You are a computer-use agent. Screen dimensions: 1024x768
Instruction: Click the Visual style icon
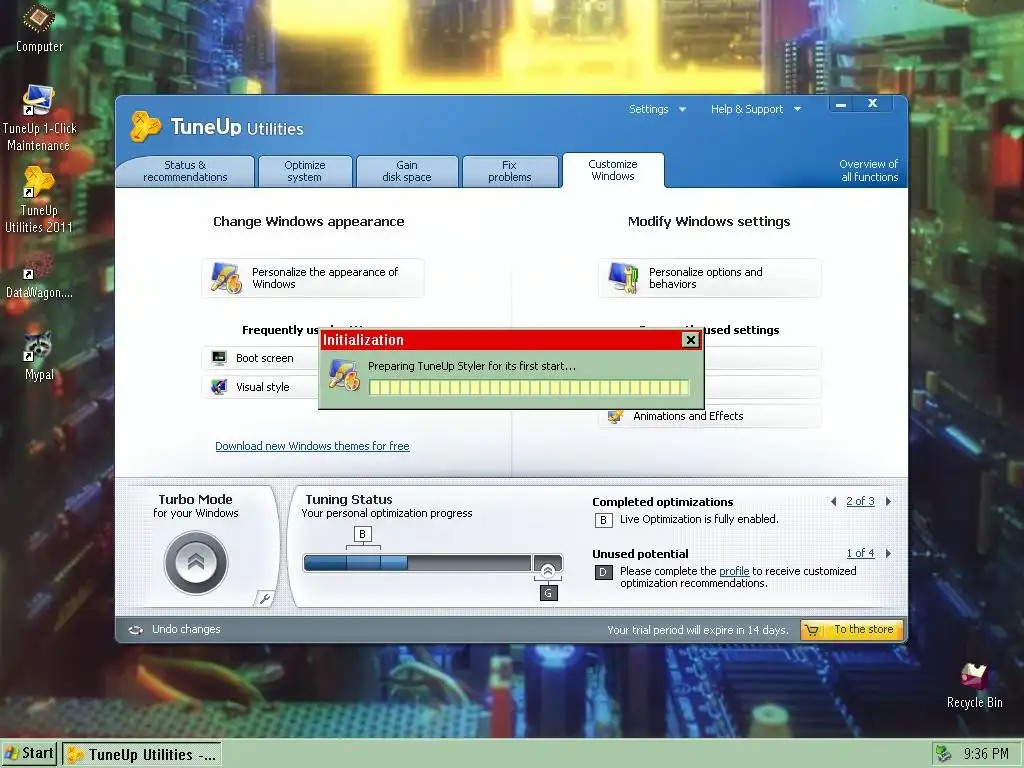[x=219, y=387]
